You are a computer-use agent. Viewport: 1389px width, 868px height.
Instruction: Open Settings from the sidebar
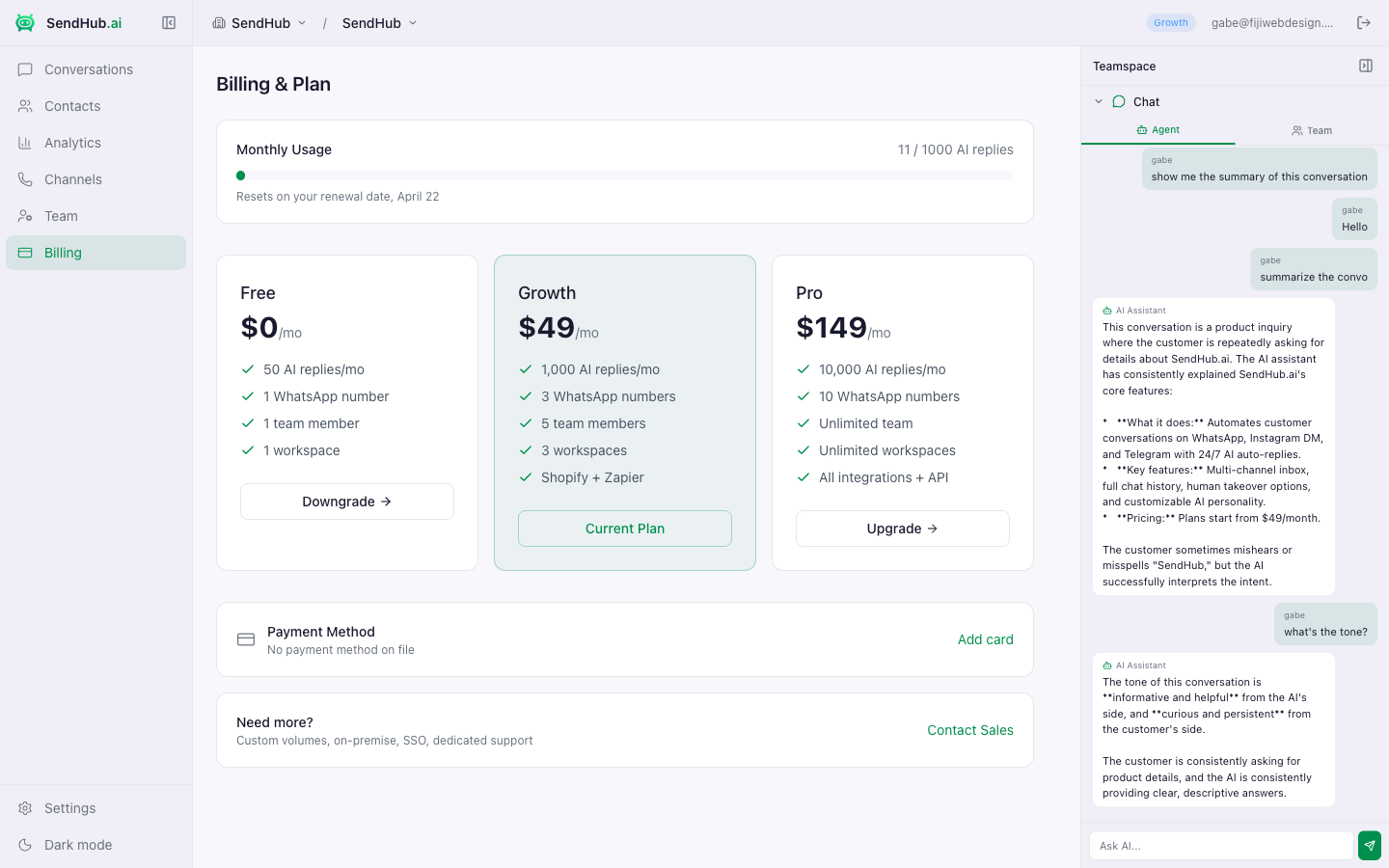click(95, 808)
